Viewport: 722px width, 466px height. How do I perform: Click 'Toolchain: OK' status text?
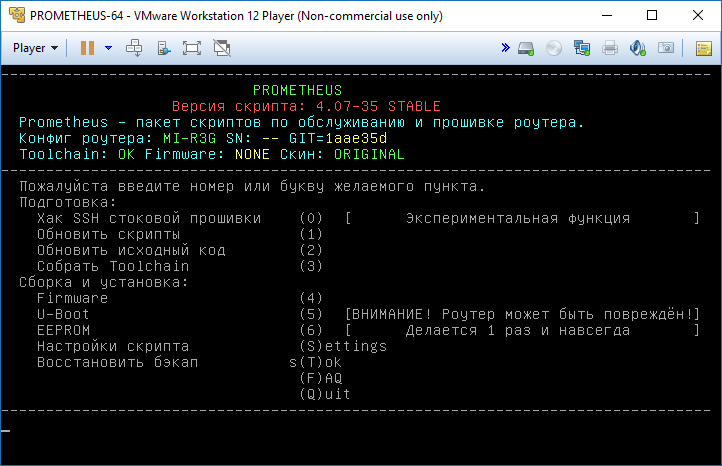click(x=77, y=154)
